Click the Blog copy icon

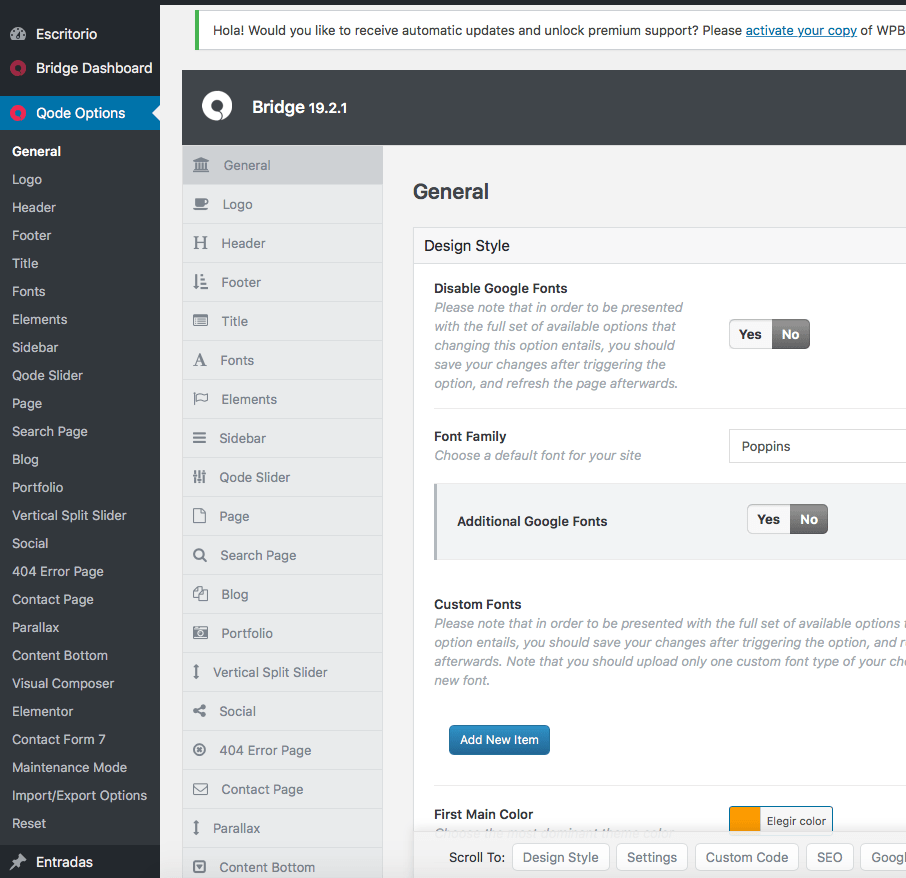pos(200,594)
